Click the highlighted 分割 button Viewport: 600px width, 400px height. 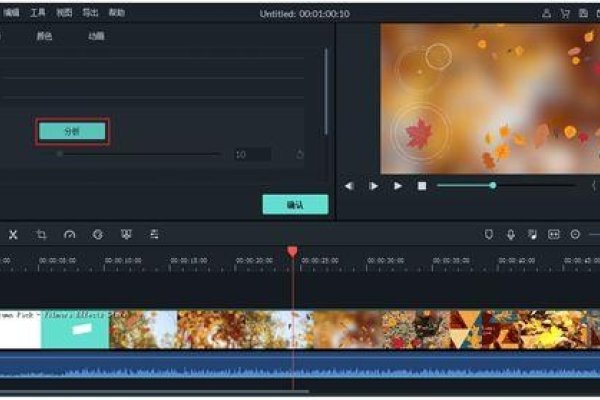(71, 131)
